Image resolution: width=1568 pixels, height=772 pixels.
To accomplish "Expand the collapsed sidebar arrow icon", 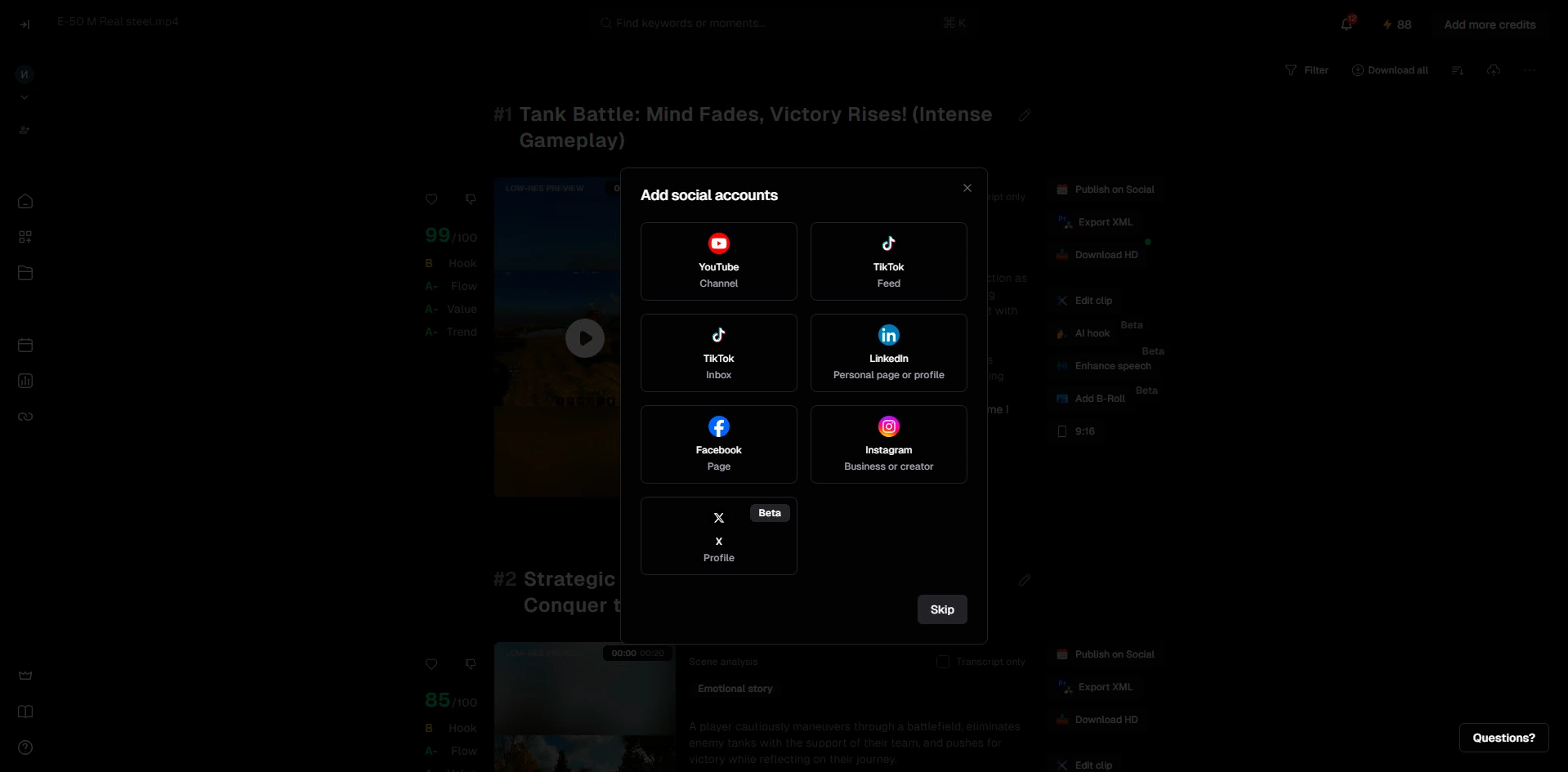I will pos(25,25).
